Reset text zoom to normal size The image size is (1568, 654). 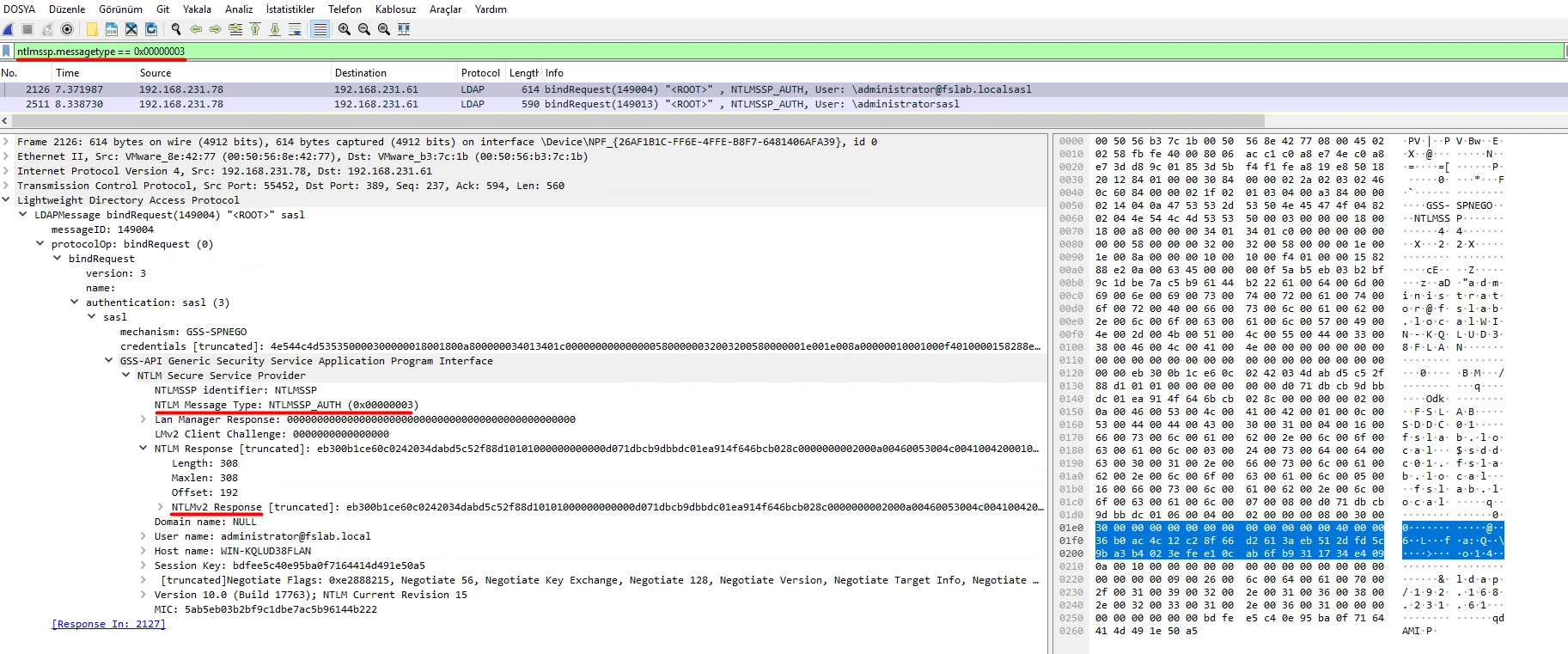(x=384, y=29)
